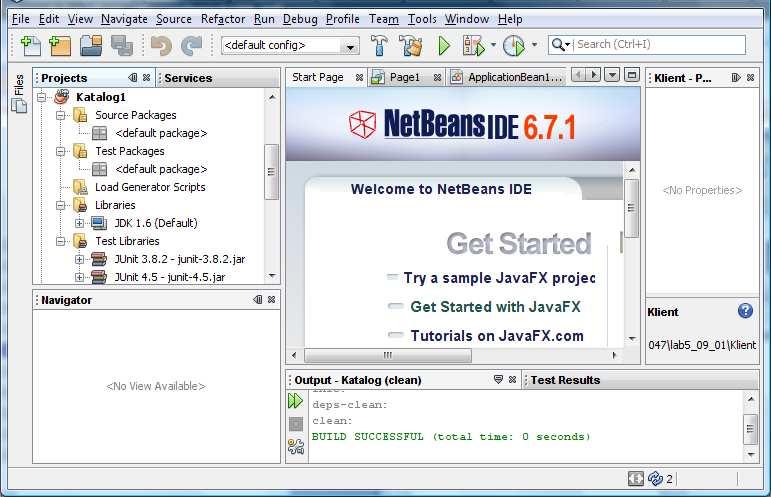Click the Profile Main Project clock icon
The height and width of the screenshot is (497, 771).
click(x=514, y=46)
